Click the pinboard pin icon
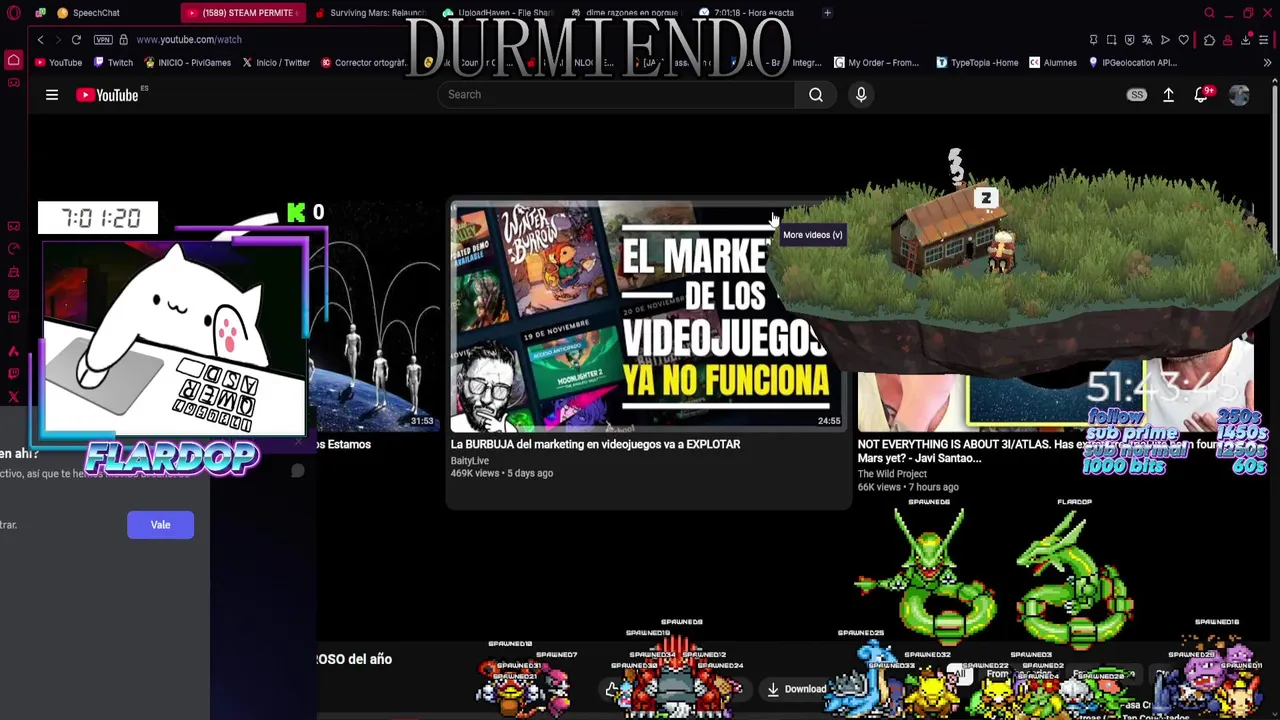 pos(1093,39)
